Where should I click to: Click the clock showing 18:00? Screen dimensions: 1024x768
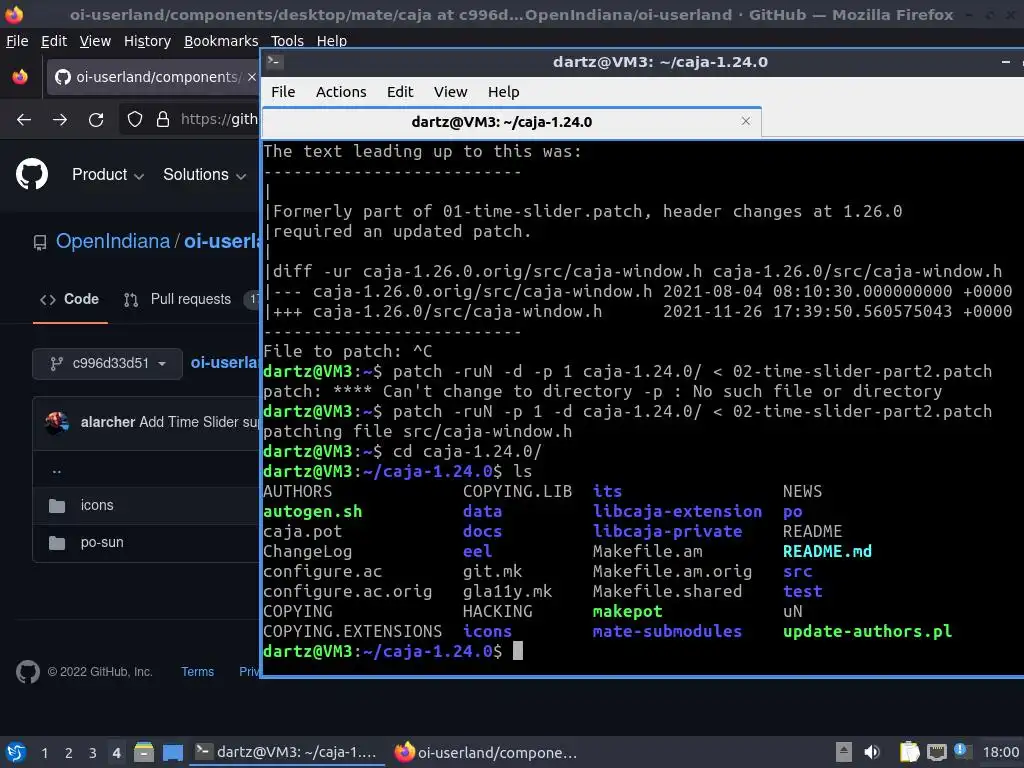tap(1001, 752)
